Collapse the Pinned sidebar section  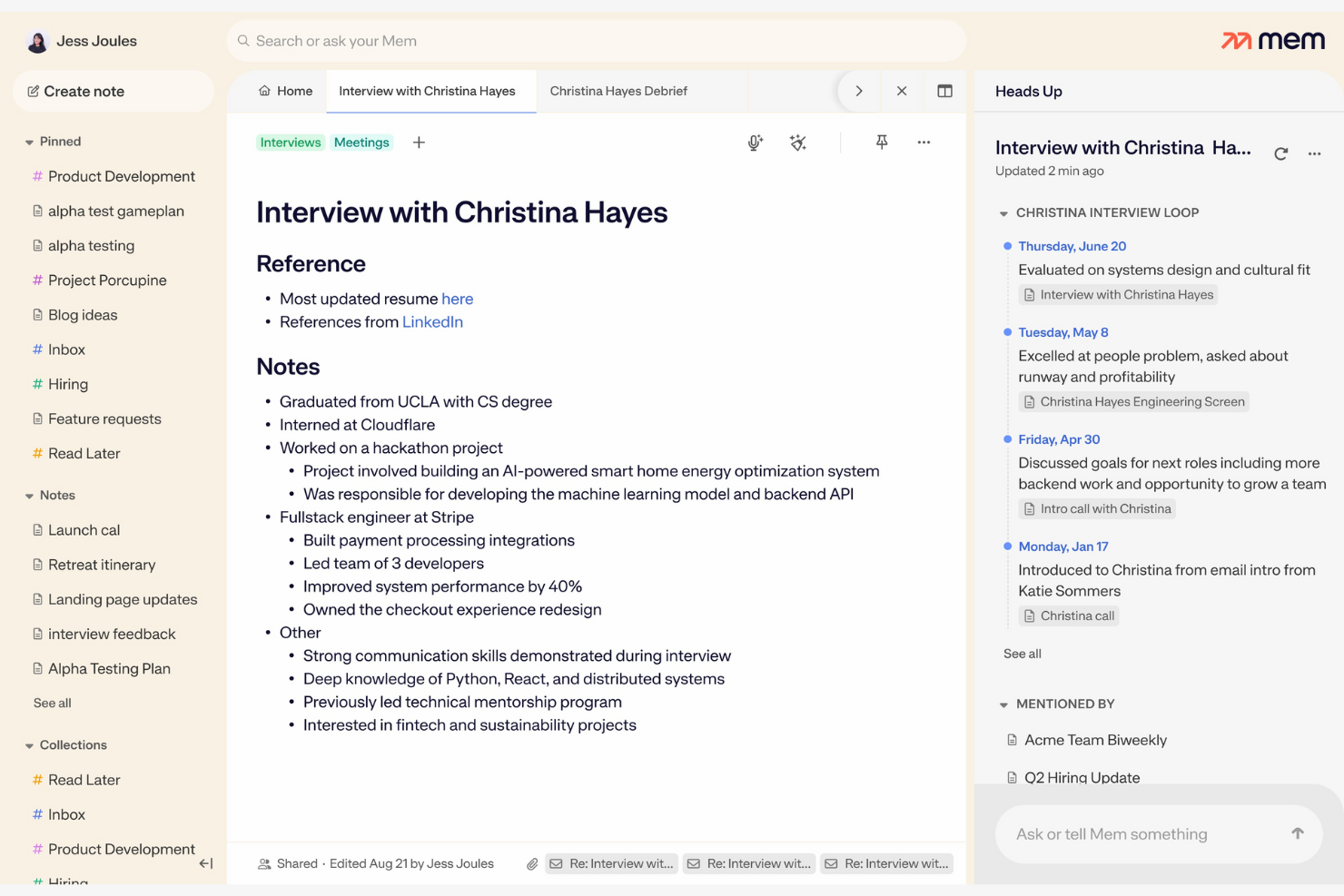coord(30,143)
